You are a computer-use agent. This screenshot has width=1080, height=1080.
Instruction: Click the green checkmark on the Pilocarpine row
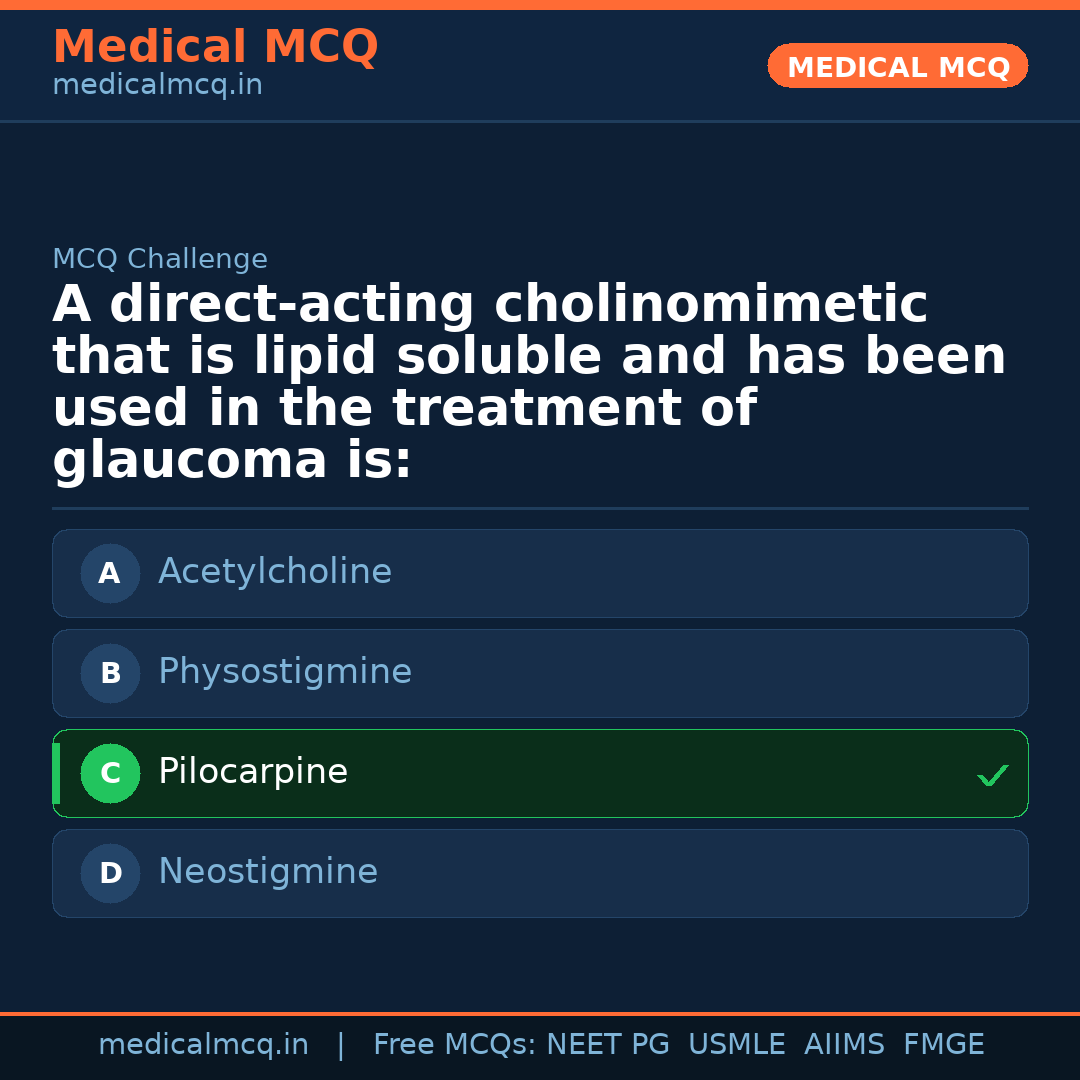[992, 775]
